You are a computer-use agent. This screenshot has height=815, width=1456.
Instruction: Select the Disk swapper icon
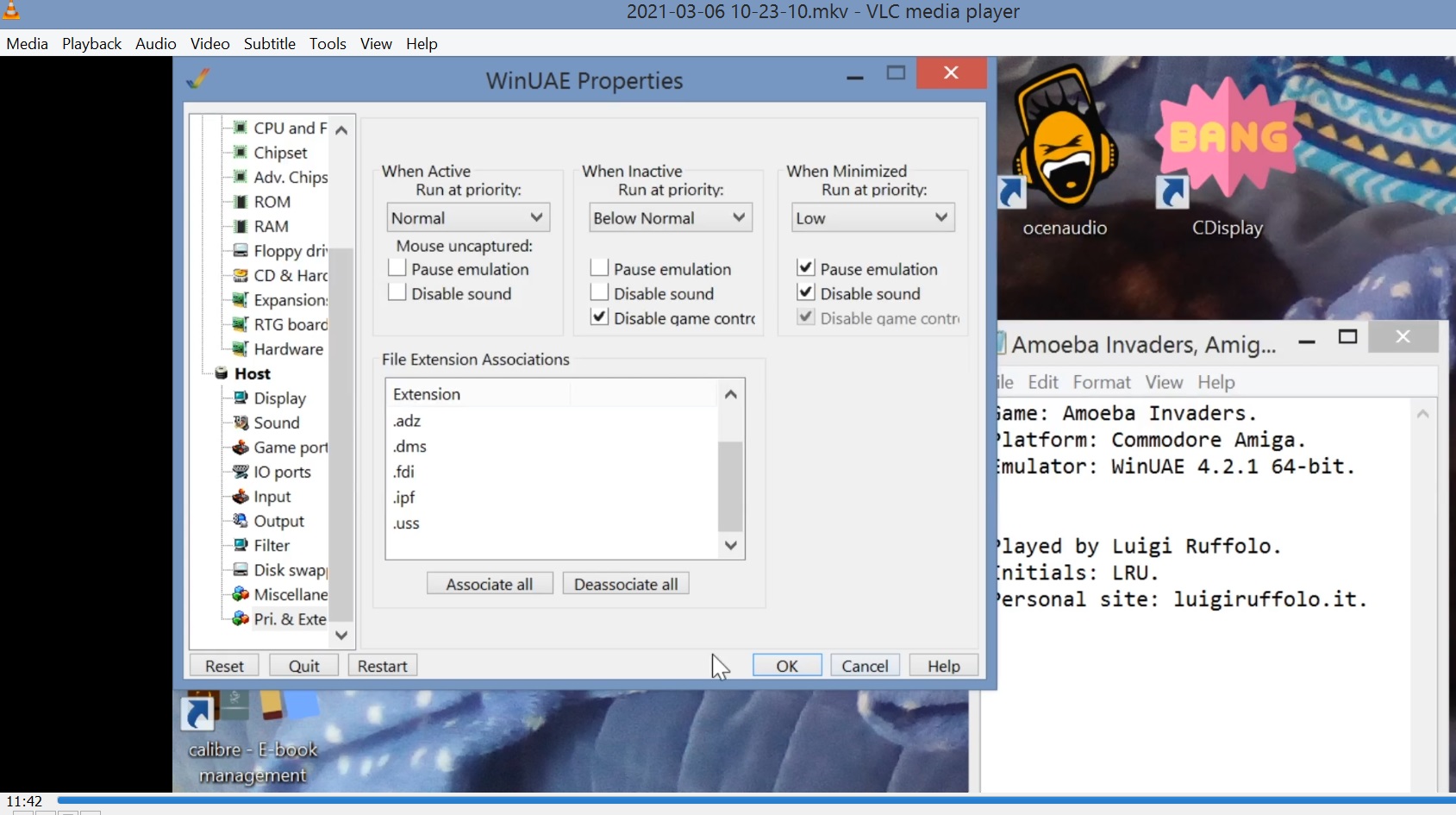[x=241, y=570]
